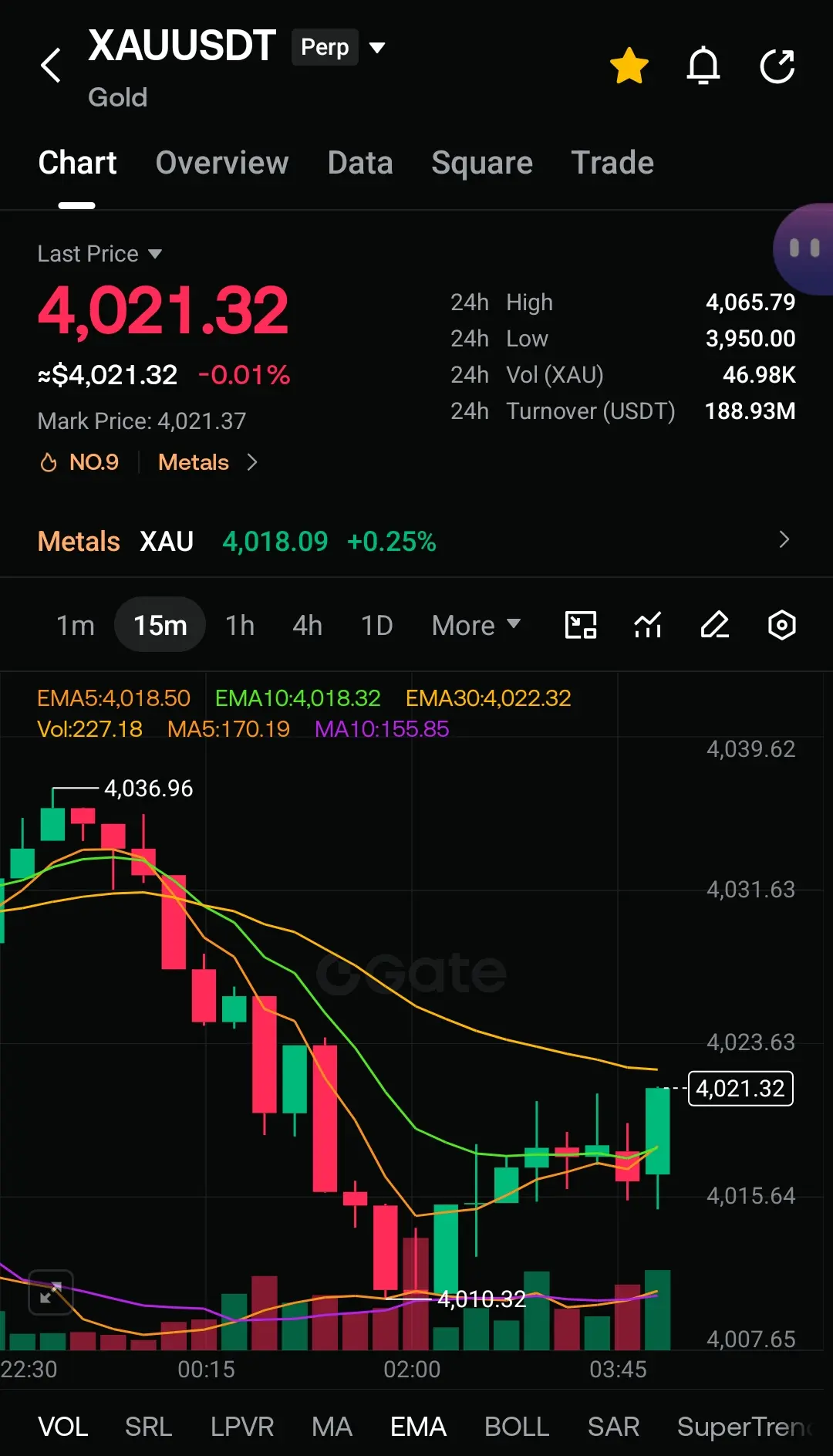Tap the MA10:155.85 volume readout
Screen dimensions: 833x1456
pos(382,729)
